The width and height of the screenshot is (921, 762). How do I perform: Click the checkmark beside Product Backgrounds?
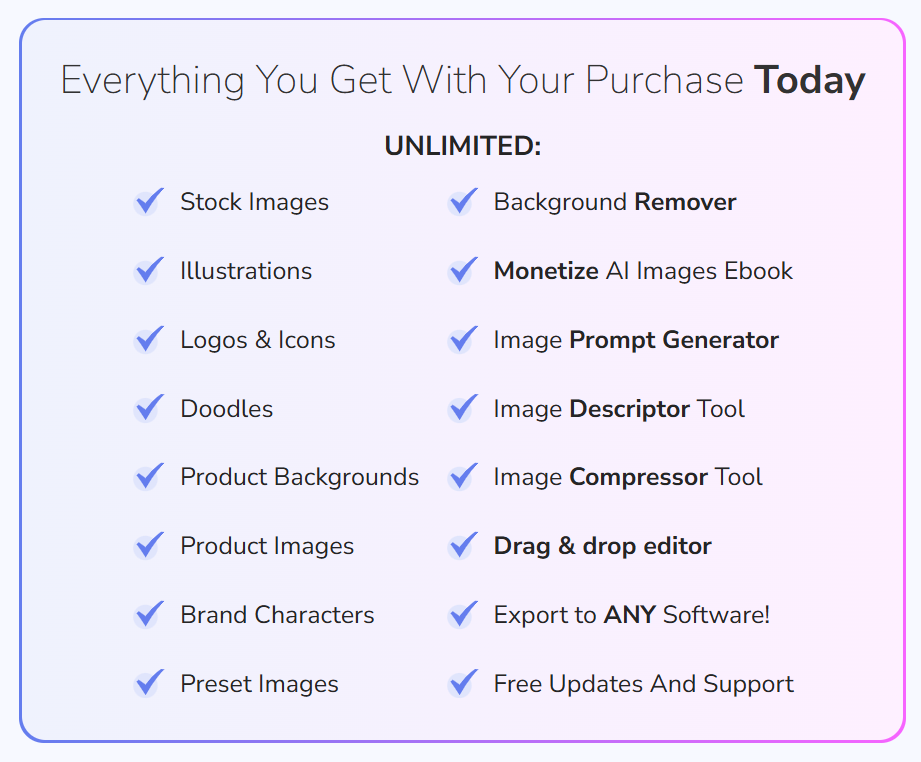point(149,477)
